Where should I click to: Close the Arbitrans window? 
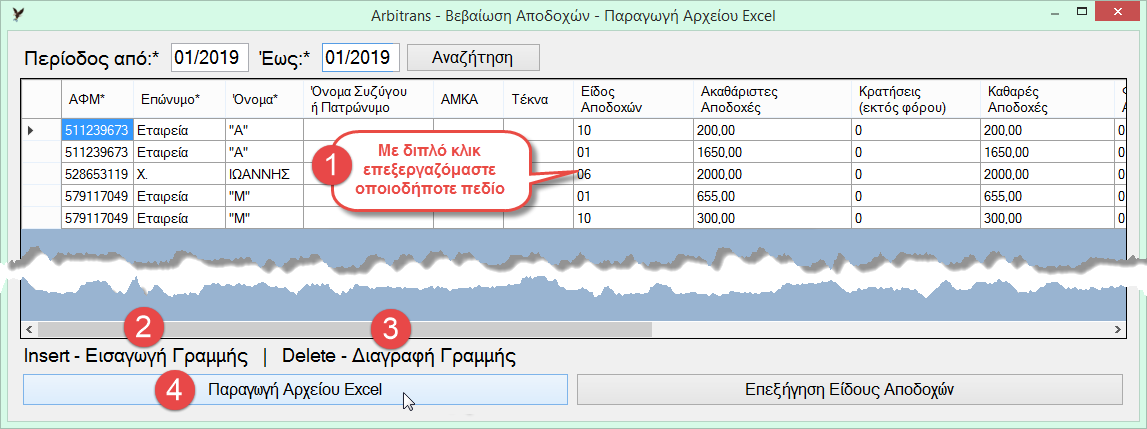coord(1117,12)
